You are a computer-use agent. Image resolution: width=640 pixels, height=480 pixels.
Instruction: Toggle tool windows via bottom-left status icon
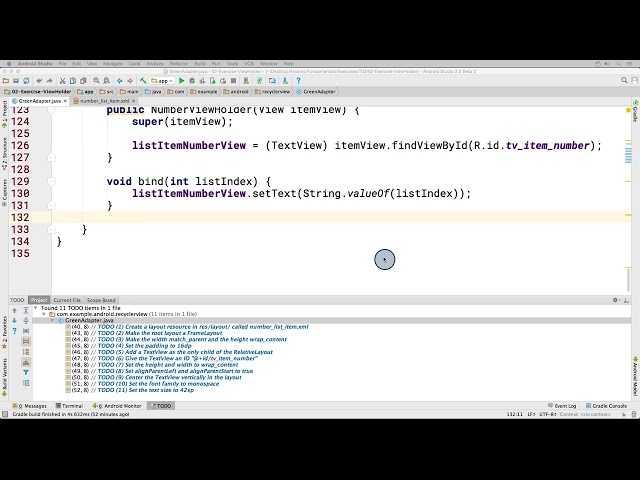(5, 414)
